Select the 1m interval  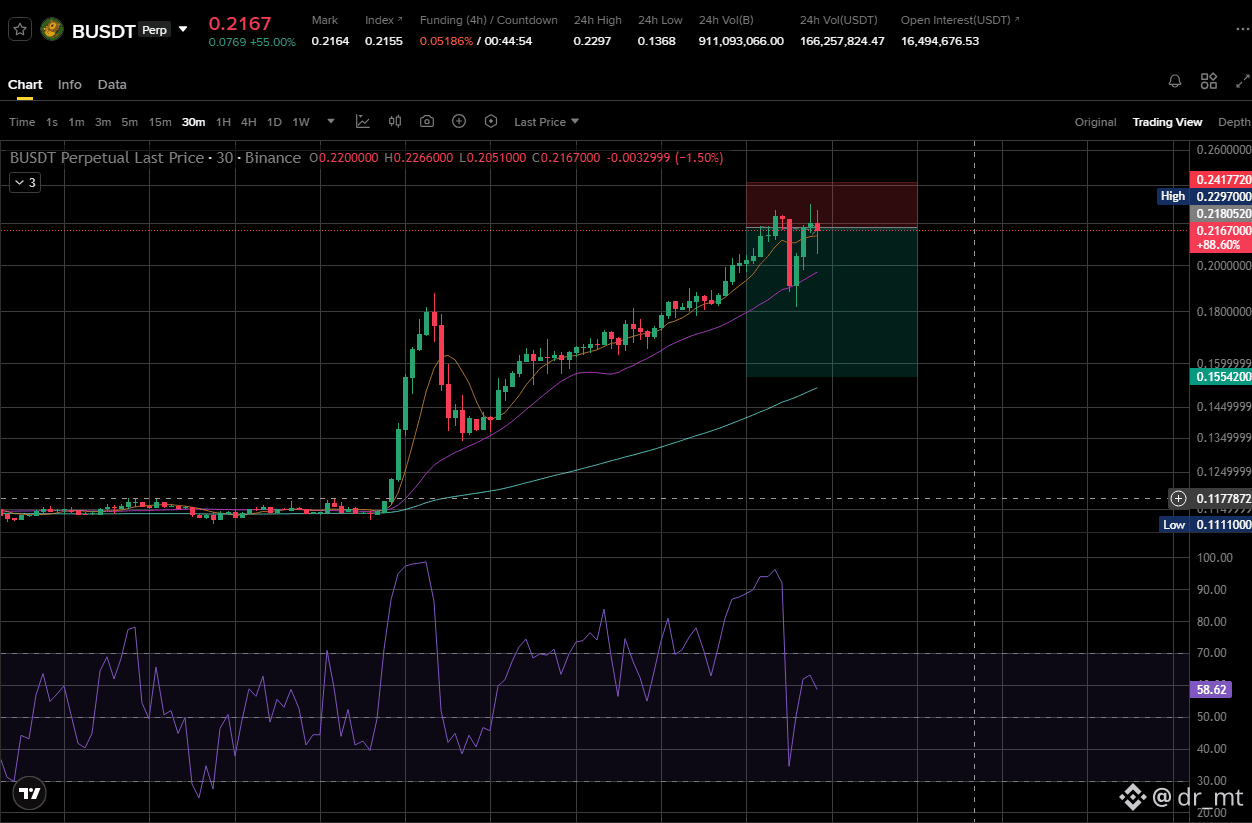76,122
